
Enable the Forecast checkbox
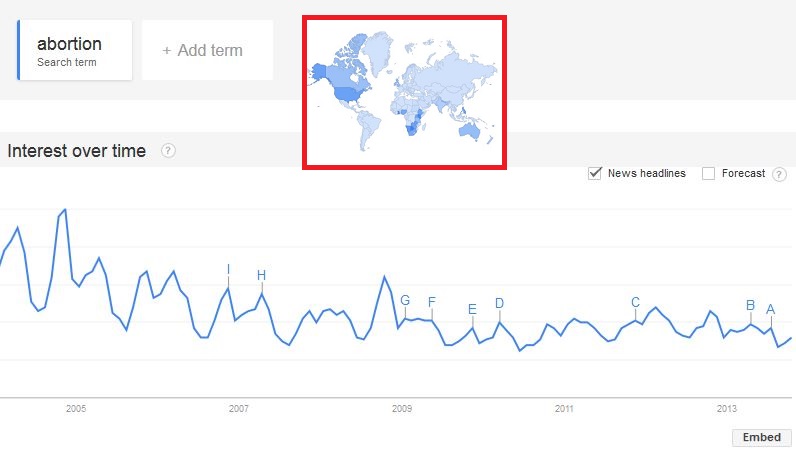[708, 174]
